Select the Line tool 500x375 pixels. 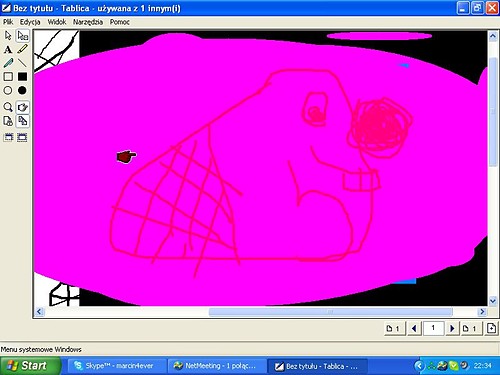[22, 63]
